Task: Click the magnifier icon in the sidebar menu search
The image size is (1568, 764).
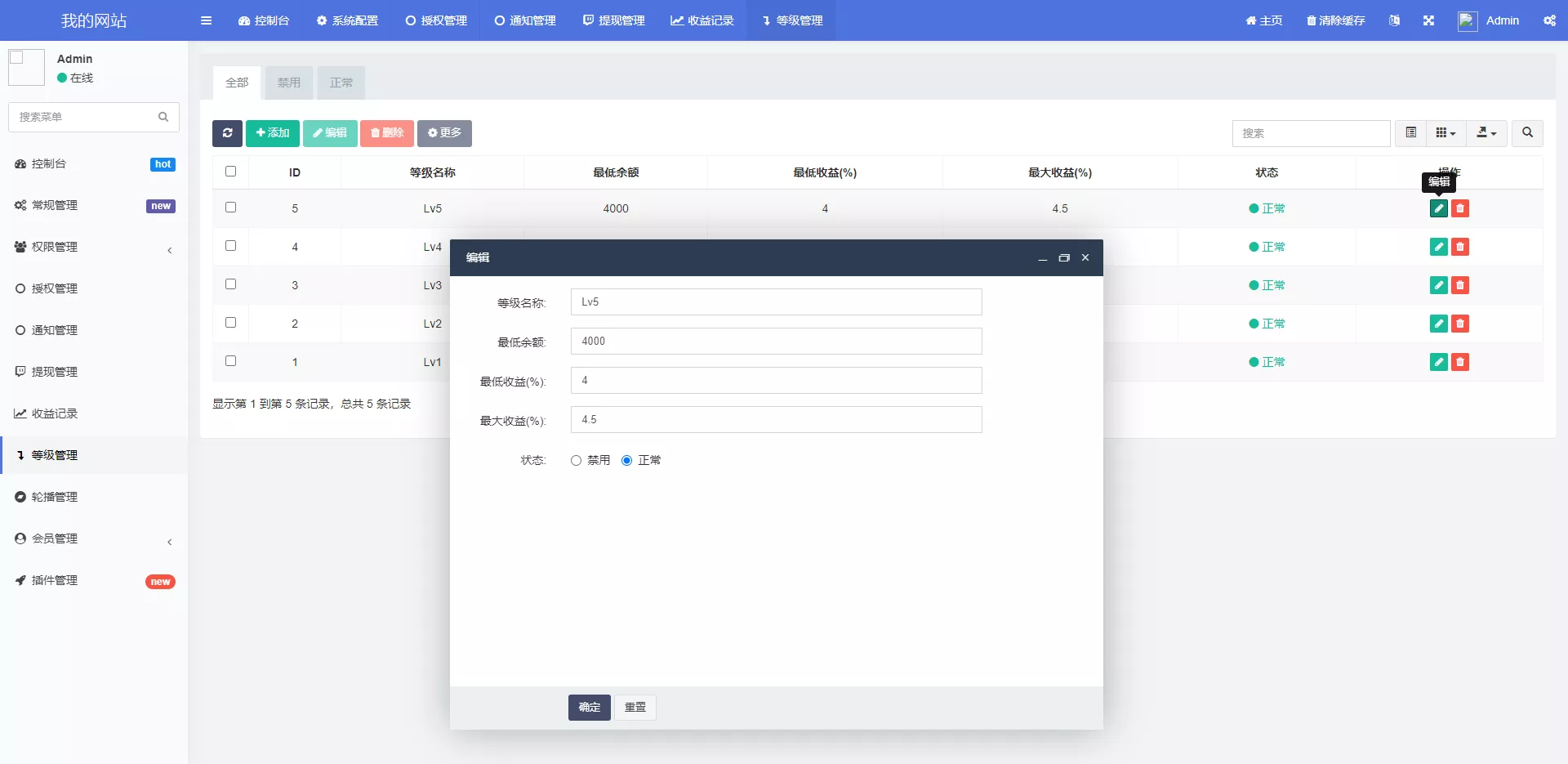Action: pyautogui.click(x=163, y=117)
